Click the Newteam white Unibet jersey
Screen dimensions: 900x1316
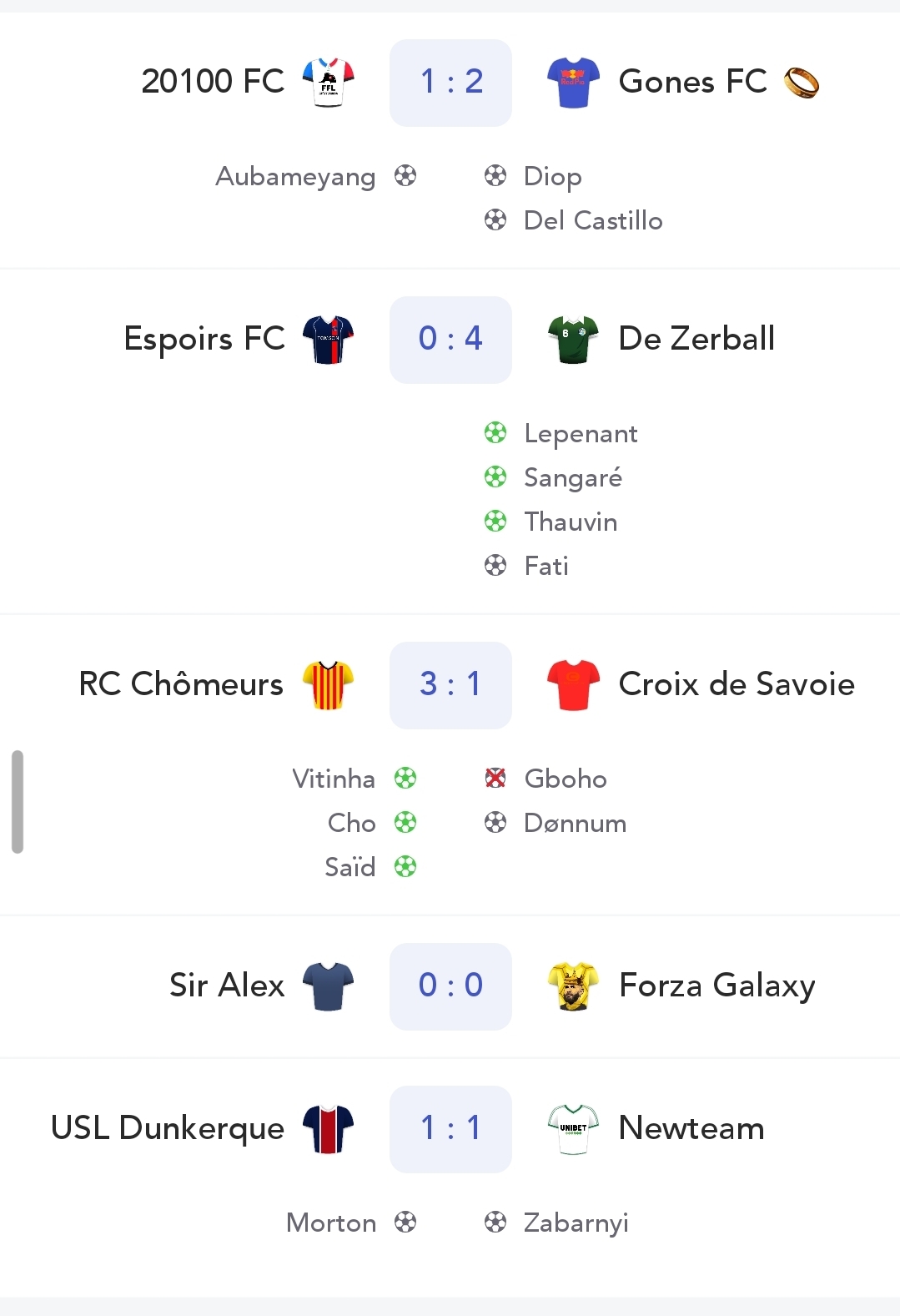tap(573, 1128)
